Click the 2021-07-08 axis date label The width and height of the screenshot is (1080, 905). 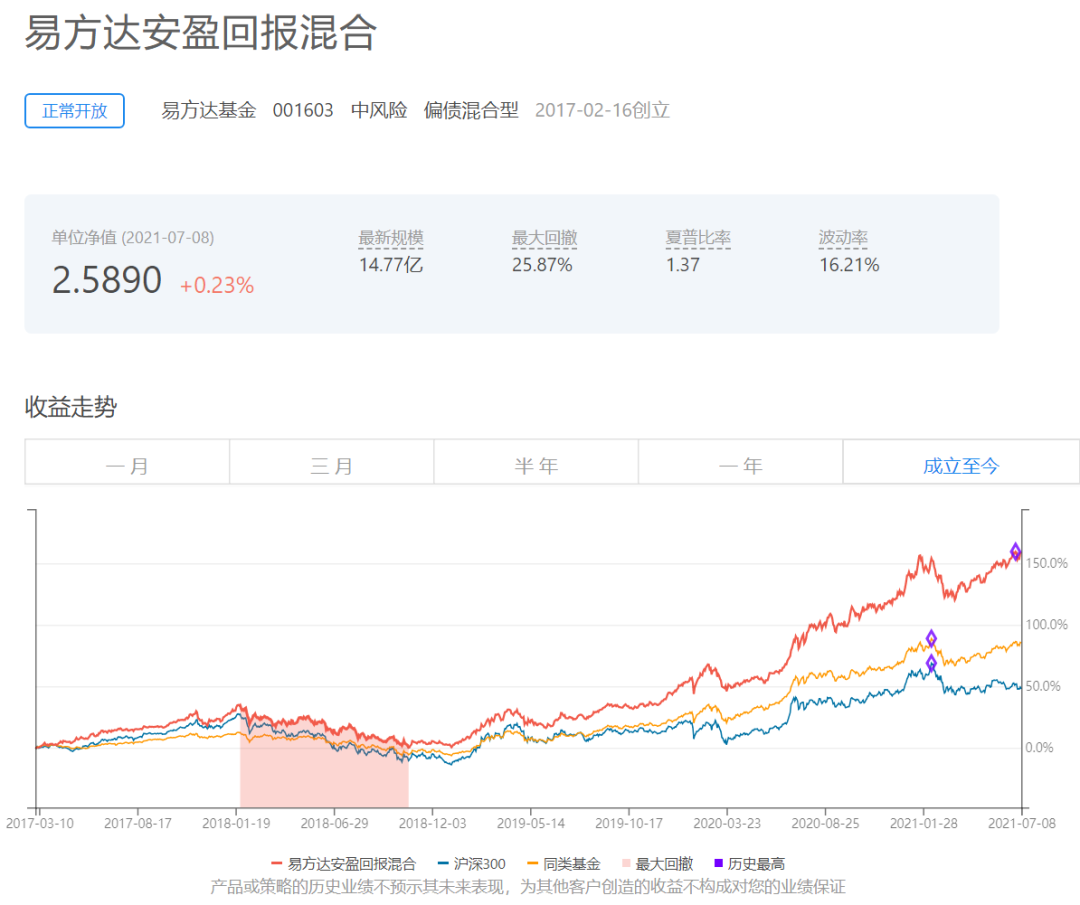1022,823
